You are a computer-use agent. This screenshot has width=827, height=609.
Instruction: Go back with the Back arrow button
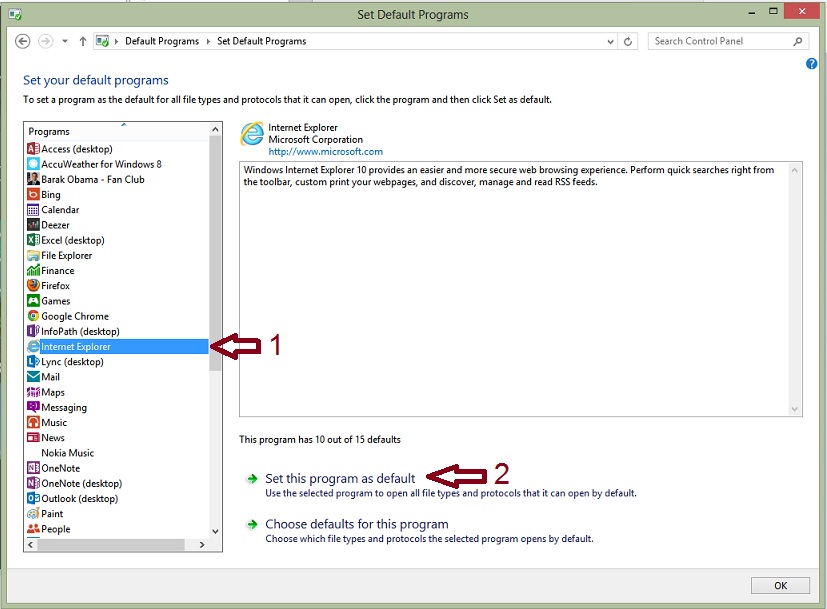click(23, 41)
